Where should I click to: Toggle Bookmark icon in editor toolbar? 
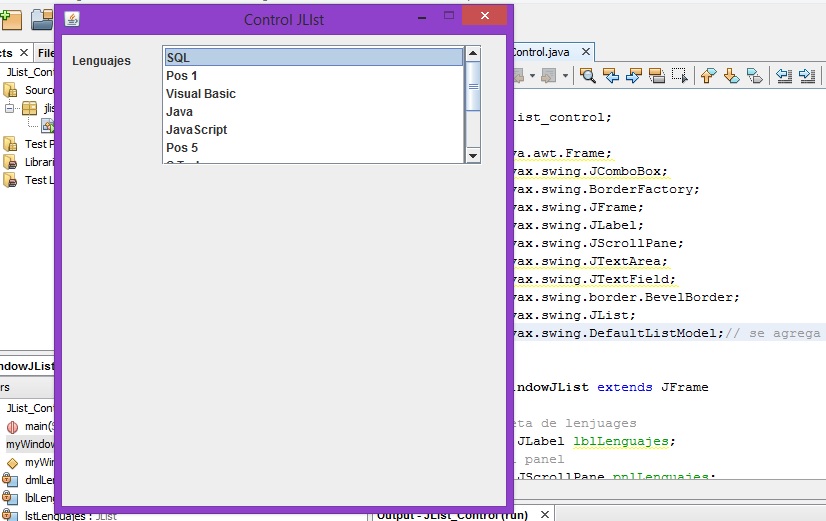tap(755, 76)
